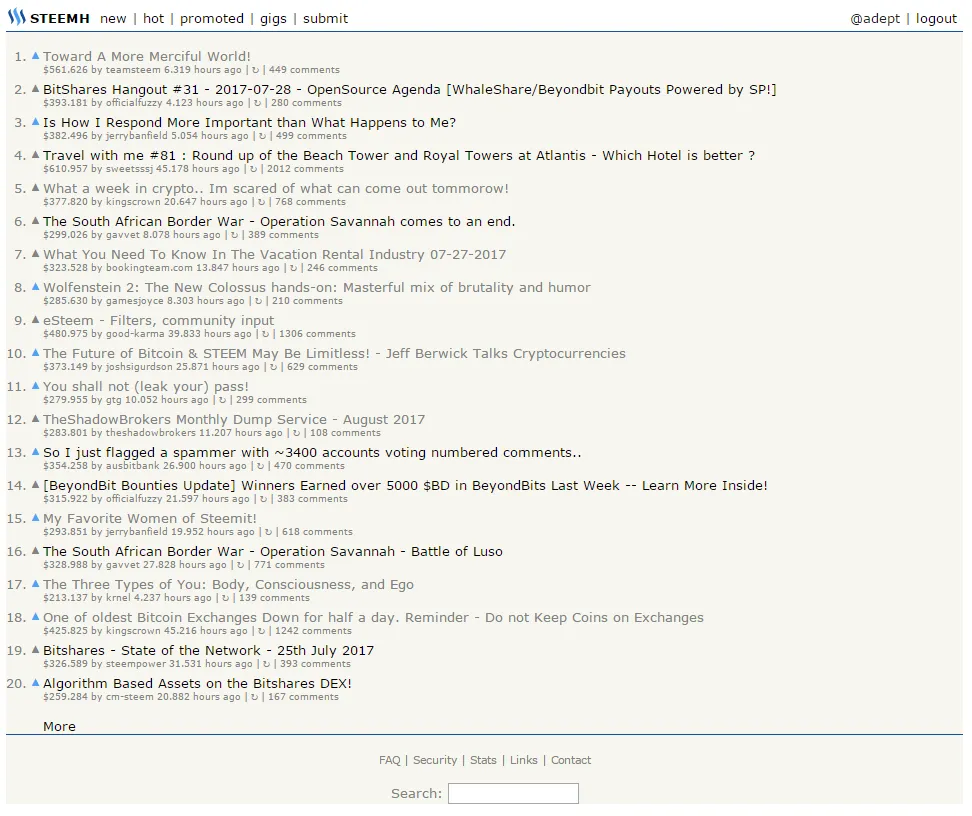Upvote the Battle of Luso post
Image resolution: width=972 pixels, height=816 pixels.
point(35,550)
